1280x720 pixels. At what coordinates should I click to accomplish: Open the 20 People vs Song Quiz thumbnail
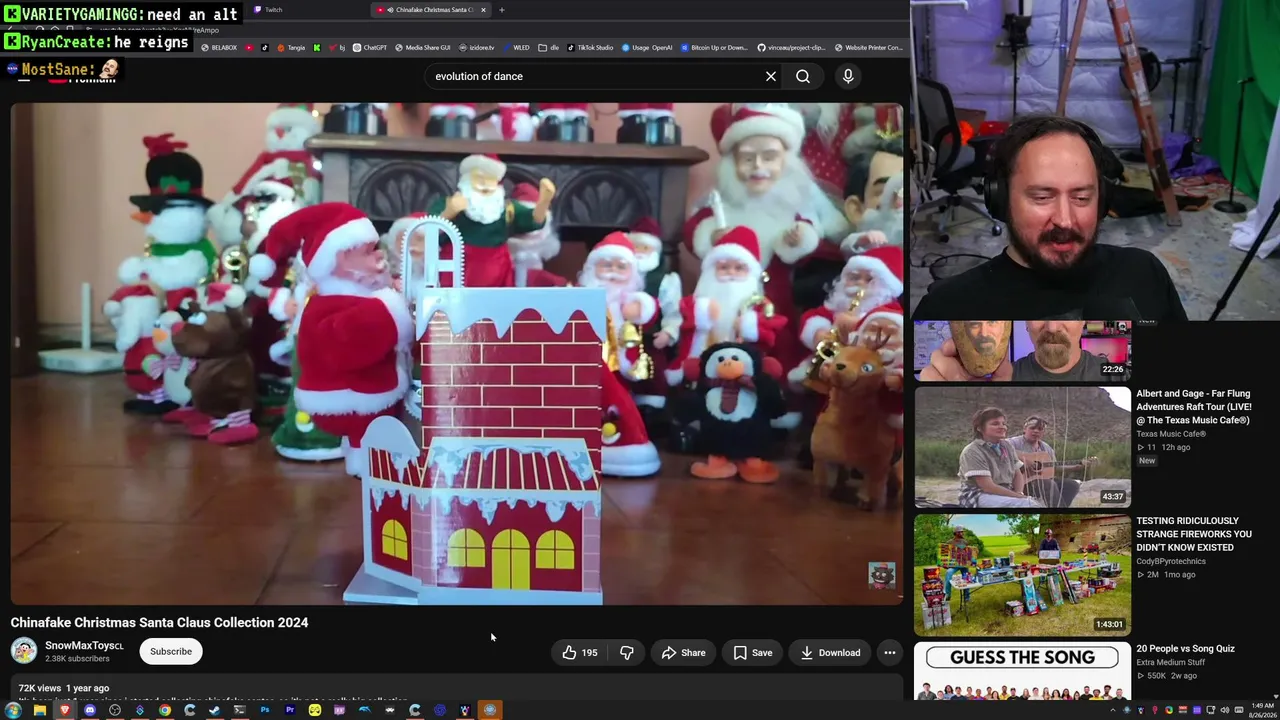click(1022, 671)
